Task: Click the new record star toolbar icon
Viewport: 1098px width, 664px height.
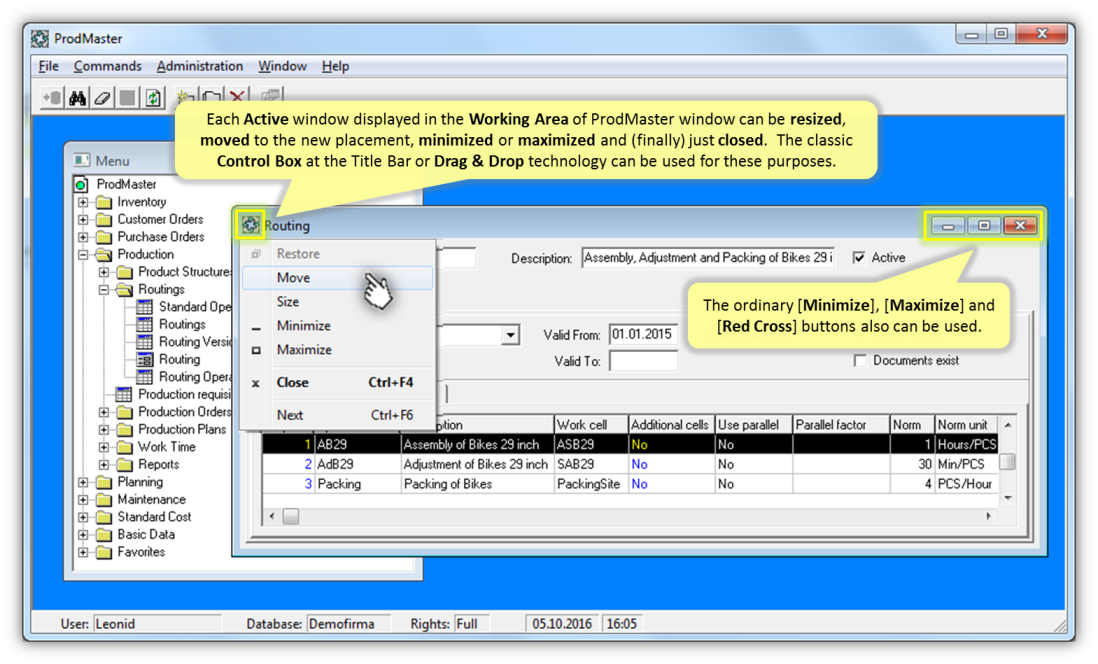Action: [x=186, y=98]
